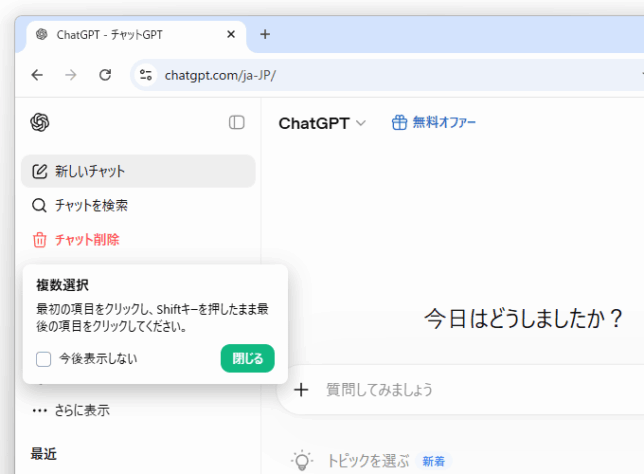Start a 新しいチャット from sidebar

click(x=138, y=171)
